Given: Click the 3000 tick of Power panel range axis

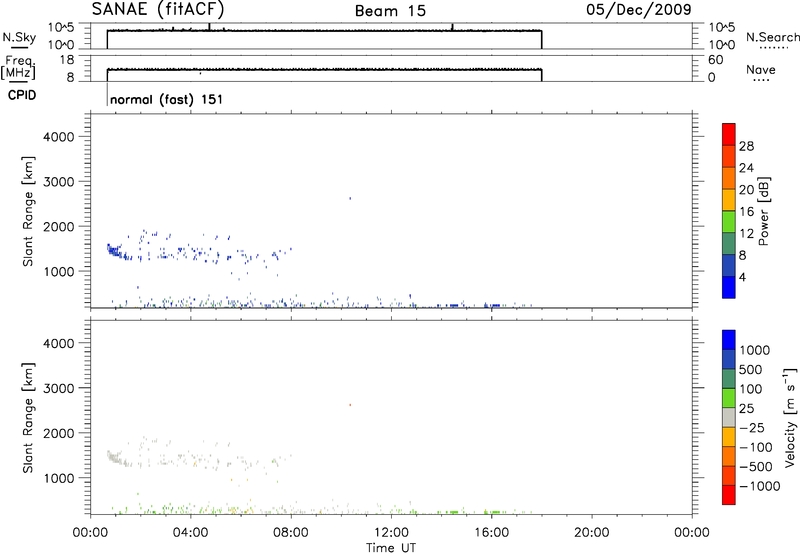Looking at the screenshot, I should 59,182.
